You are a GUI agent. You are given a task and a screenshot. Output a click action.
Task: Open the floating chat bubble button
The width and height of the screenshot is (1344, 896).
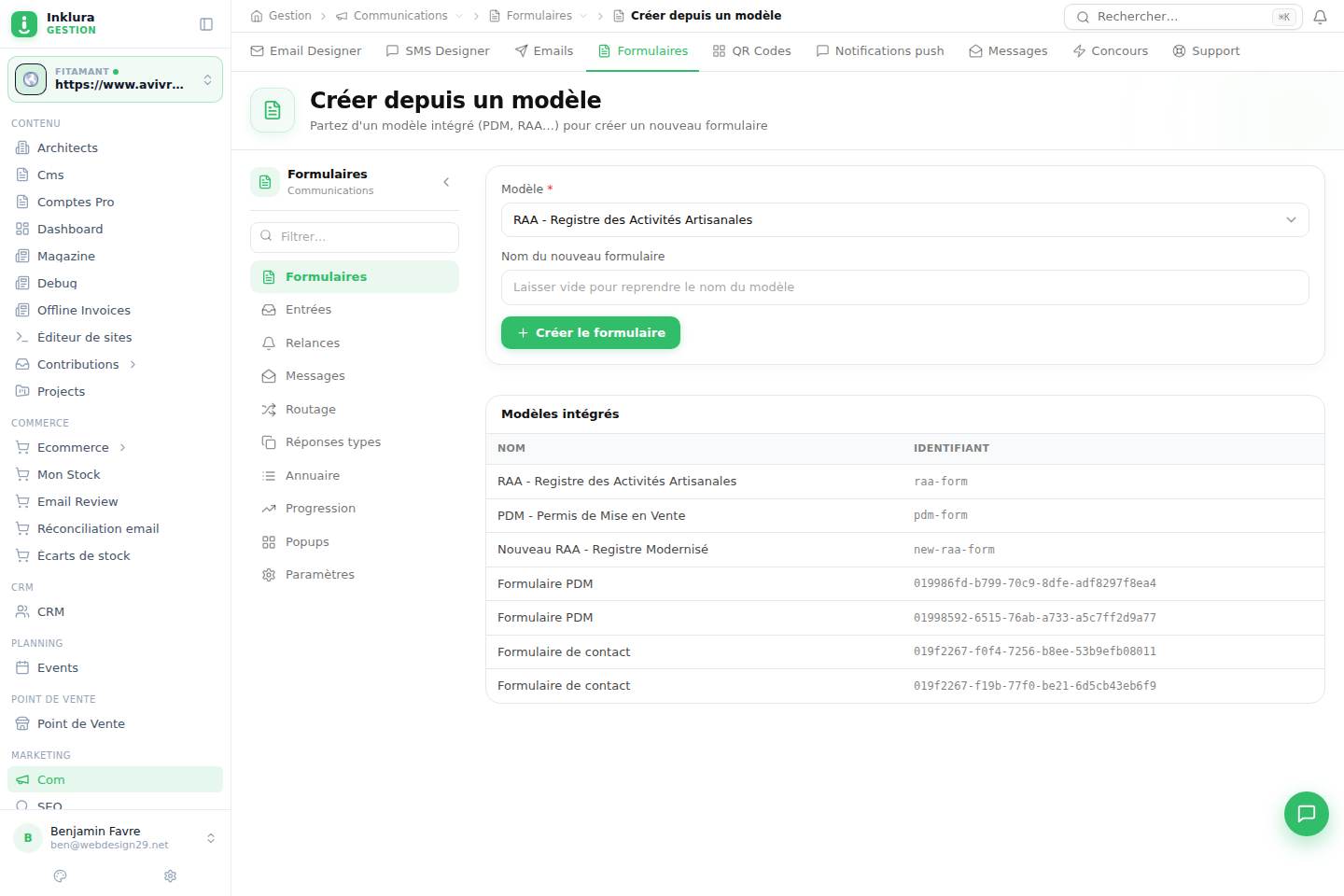[1306, 813]
